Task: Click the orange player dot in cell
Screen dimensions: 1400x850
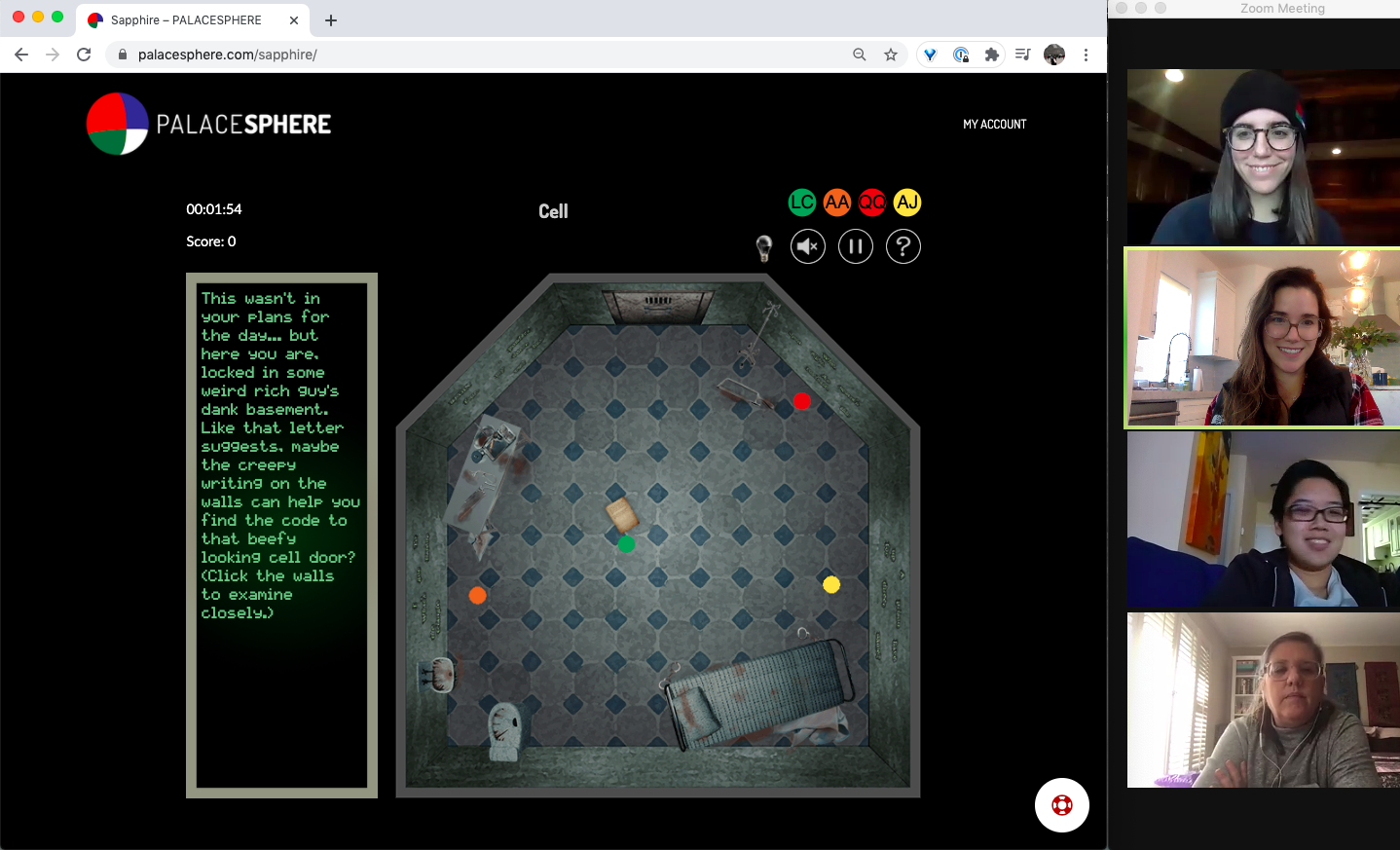Action: 477,595
